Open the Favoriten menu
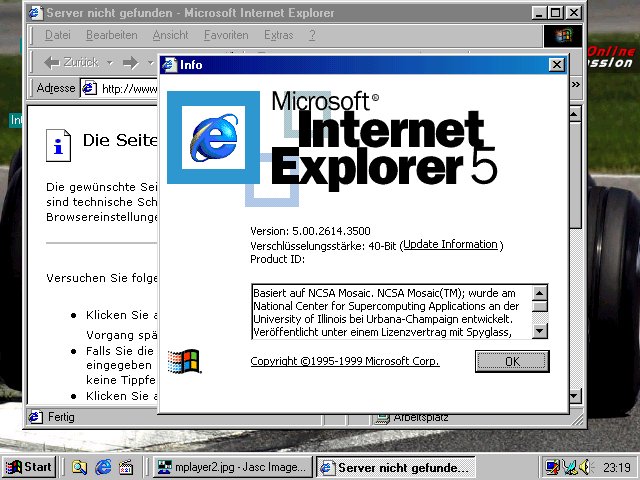The height and width of the screenshot is (480, 640). click(226, 35)
